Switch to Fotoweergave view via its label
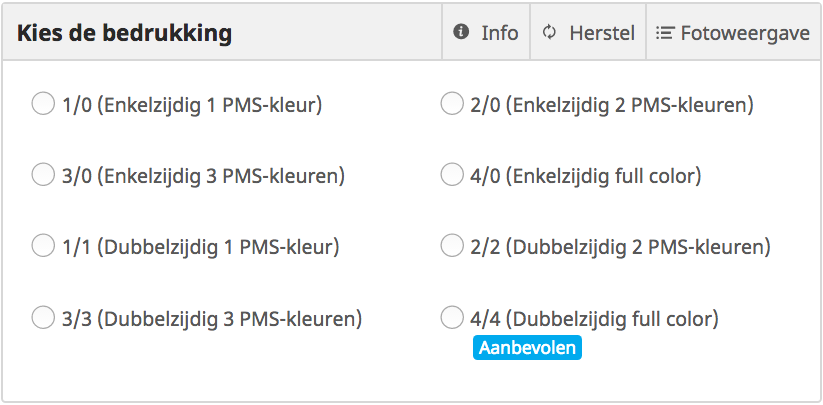The image size is (823, 405). tap(745, 33)
